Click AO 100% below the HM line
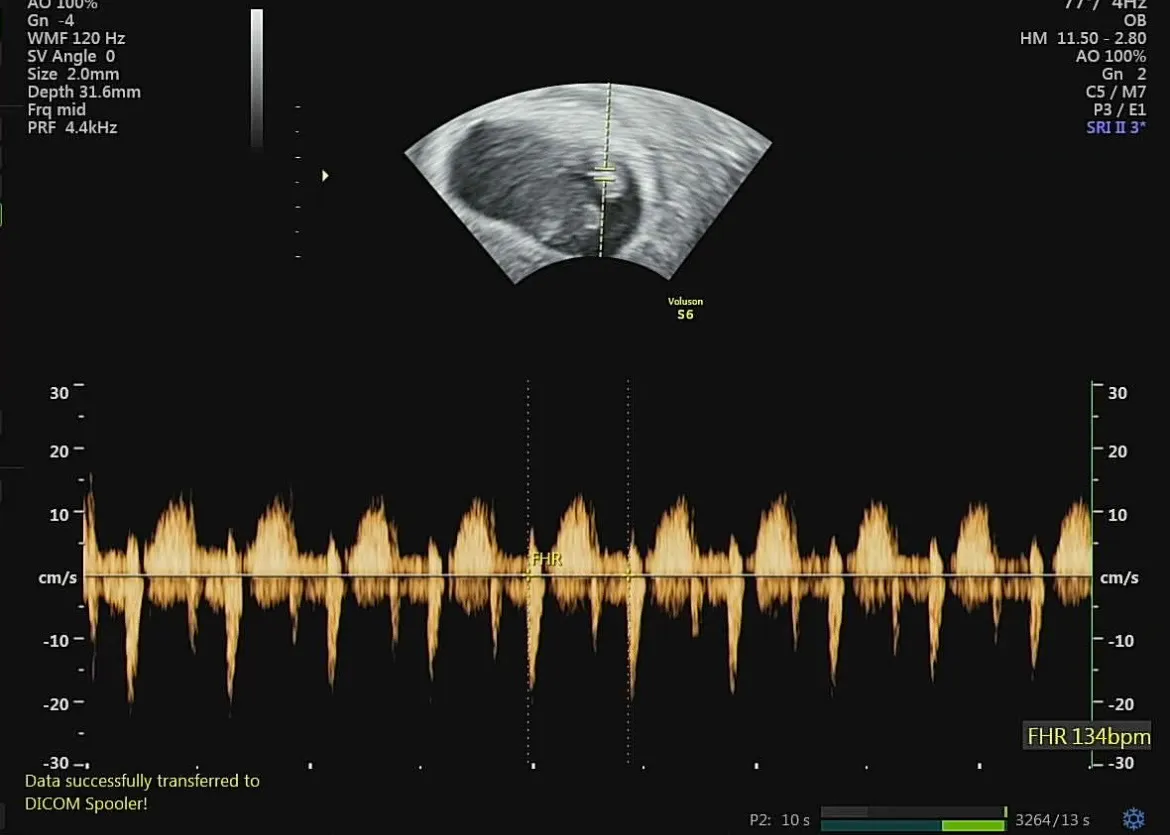 tap(1111, 56)
